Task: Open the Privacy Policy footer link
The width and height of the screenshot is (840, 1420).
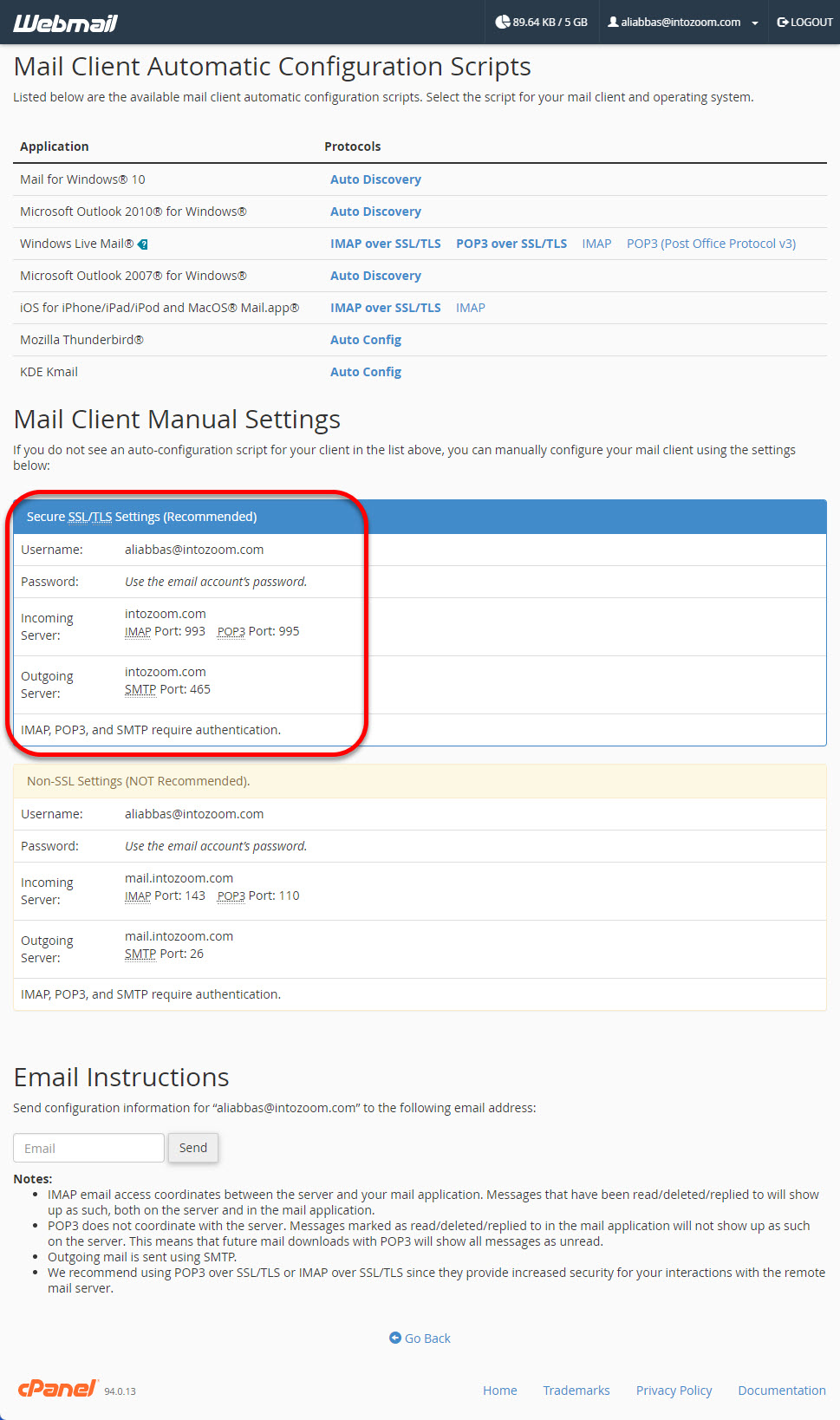Action: (674, 1391)
